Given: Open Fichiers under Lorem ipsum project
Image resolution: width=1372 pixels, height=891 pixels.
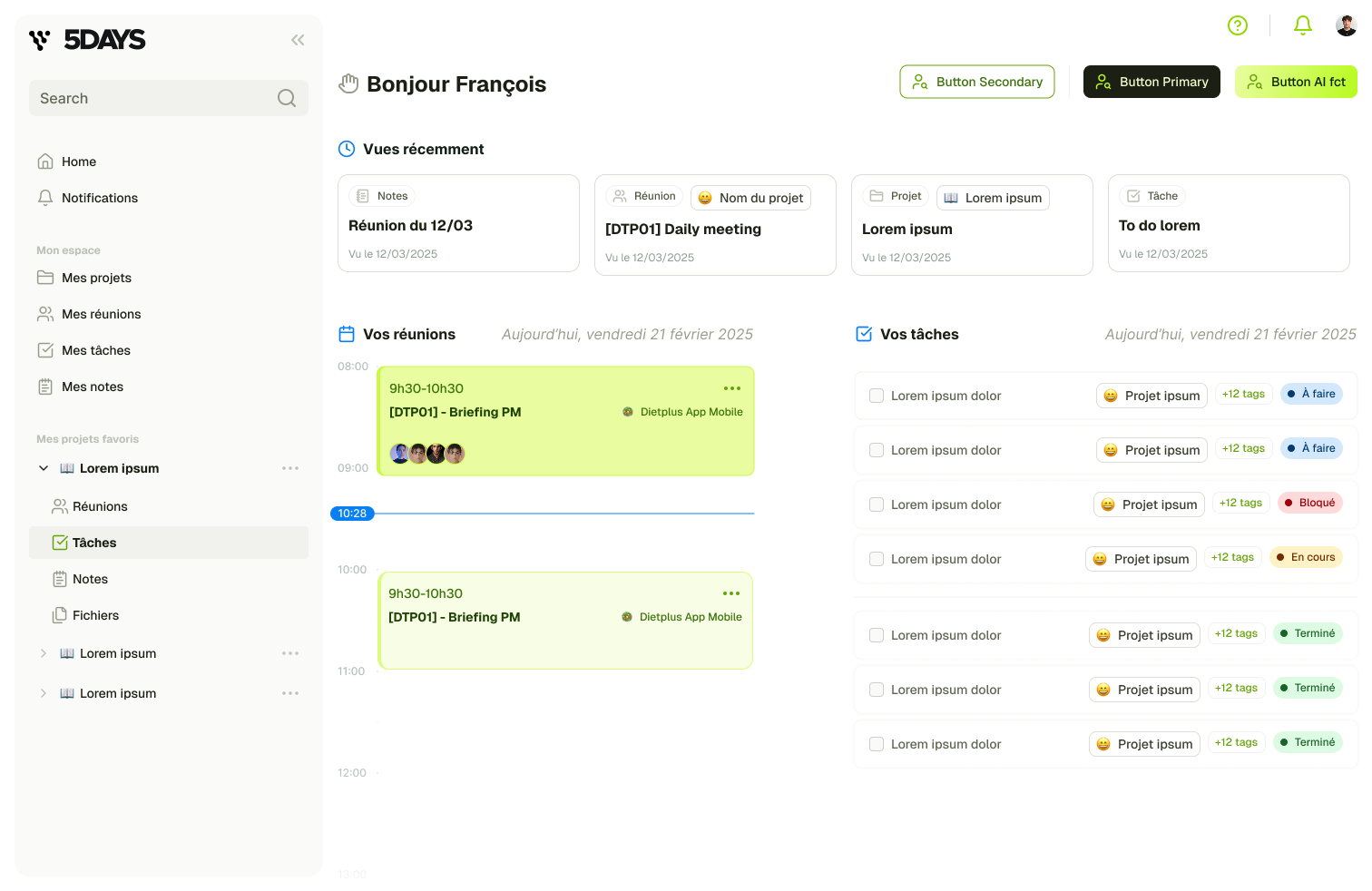Looking at the screenshot, I should pos(169,615).
